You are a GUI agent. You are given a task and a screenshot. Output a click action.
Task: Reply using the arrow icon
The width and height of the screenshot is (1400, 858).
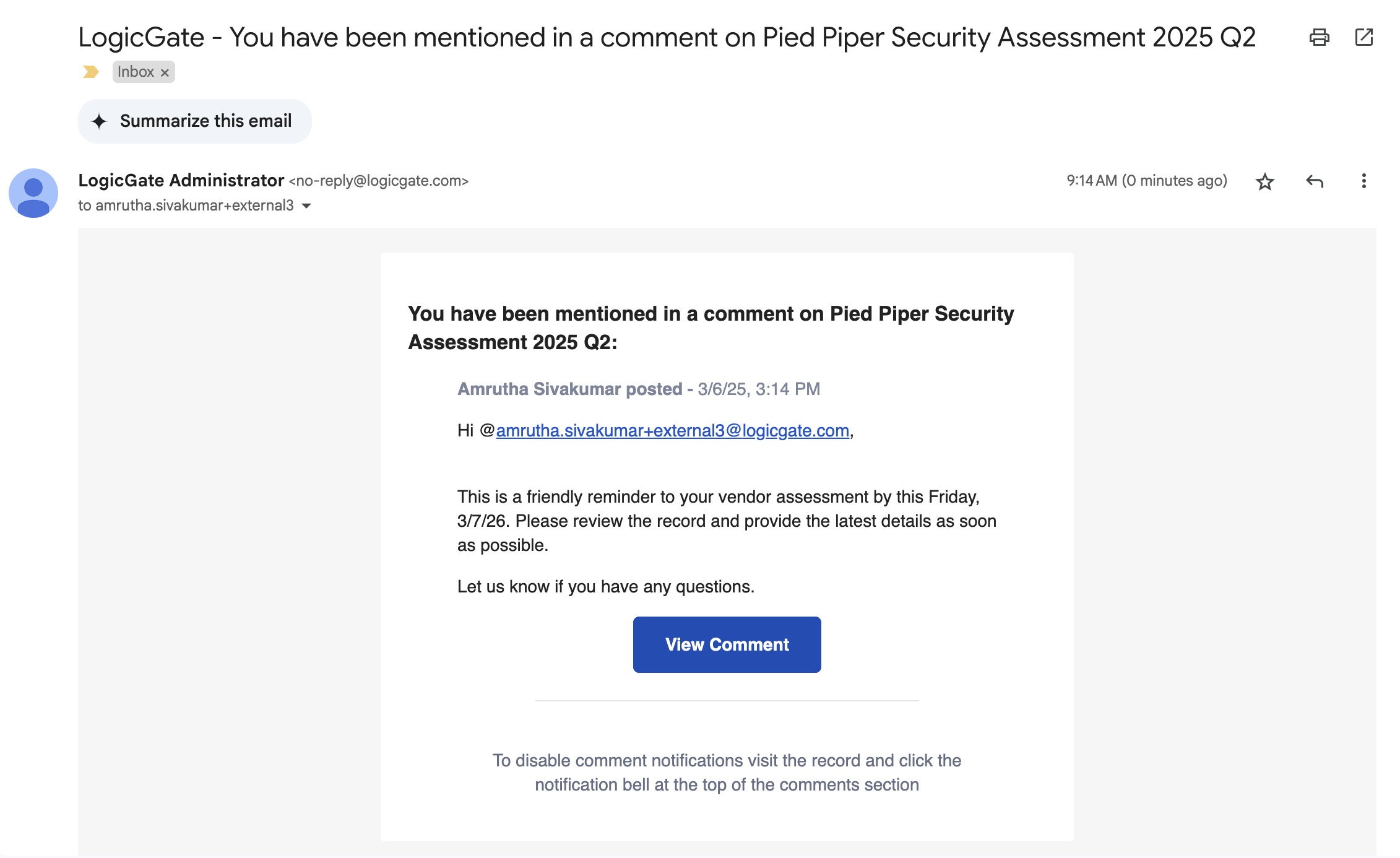click(x=1315, y=181)
